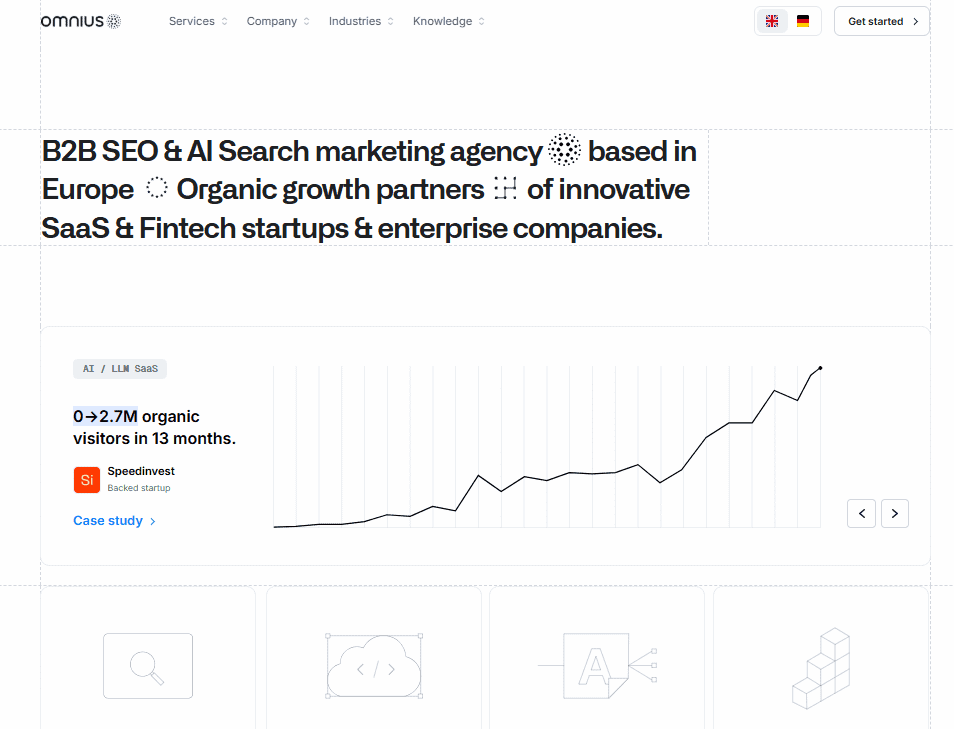The height and width of the screenshot is (729, 954).
Task: Click the Speedinvest orange logo icon
Action: point(87,480)
